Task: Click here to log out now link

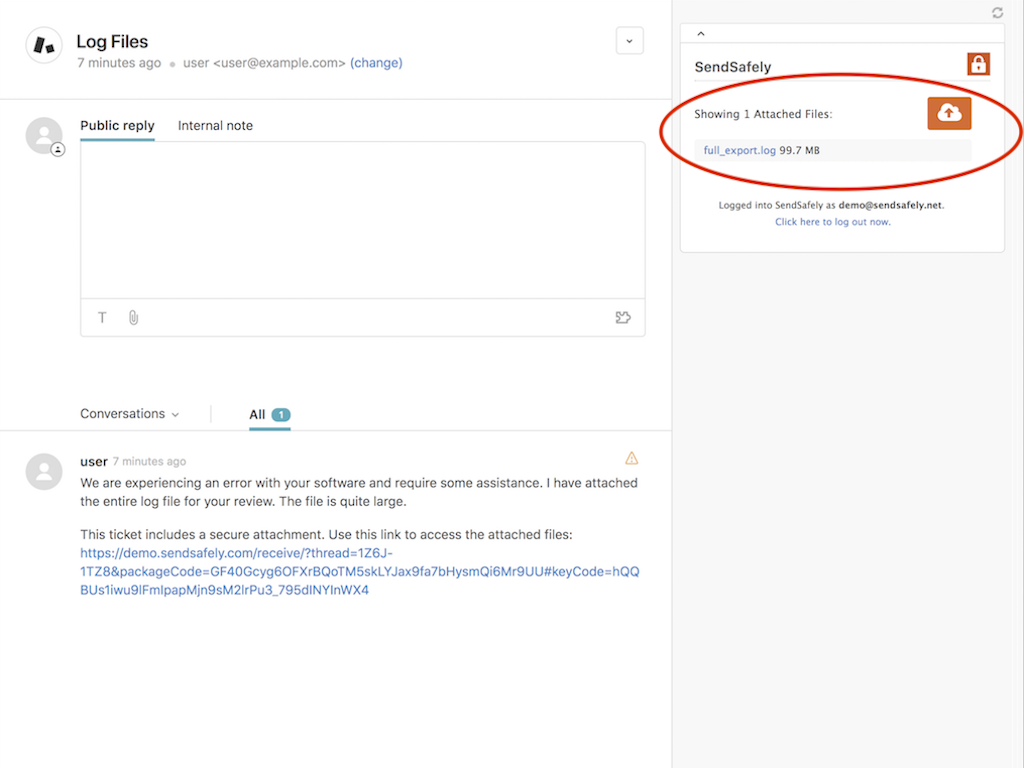Action: 832,222
